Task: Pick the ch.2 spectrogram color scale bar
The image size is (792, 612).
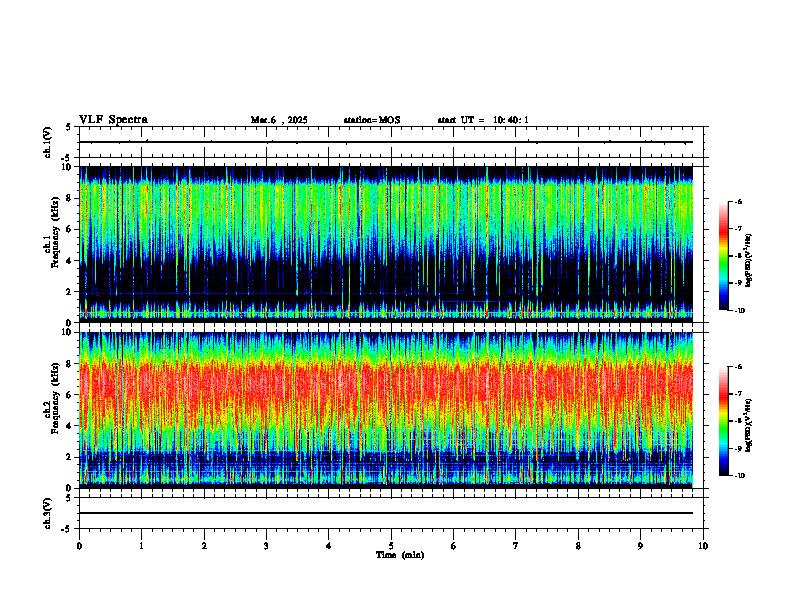Action: 723,421
